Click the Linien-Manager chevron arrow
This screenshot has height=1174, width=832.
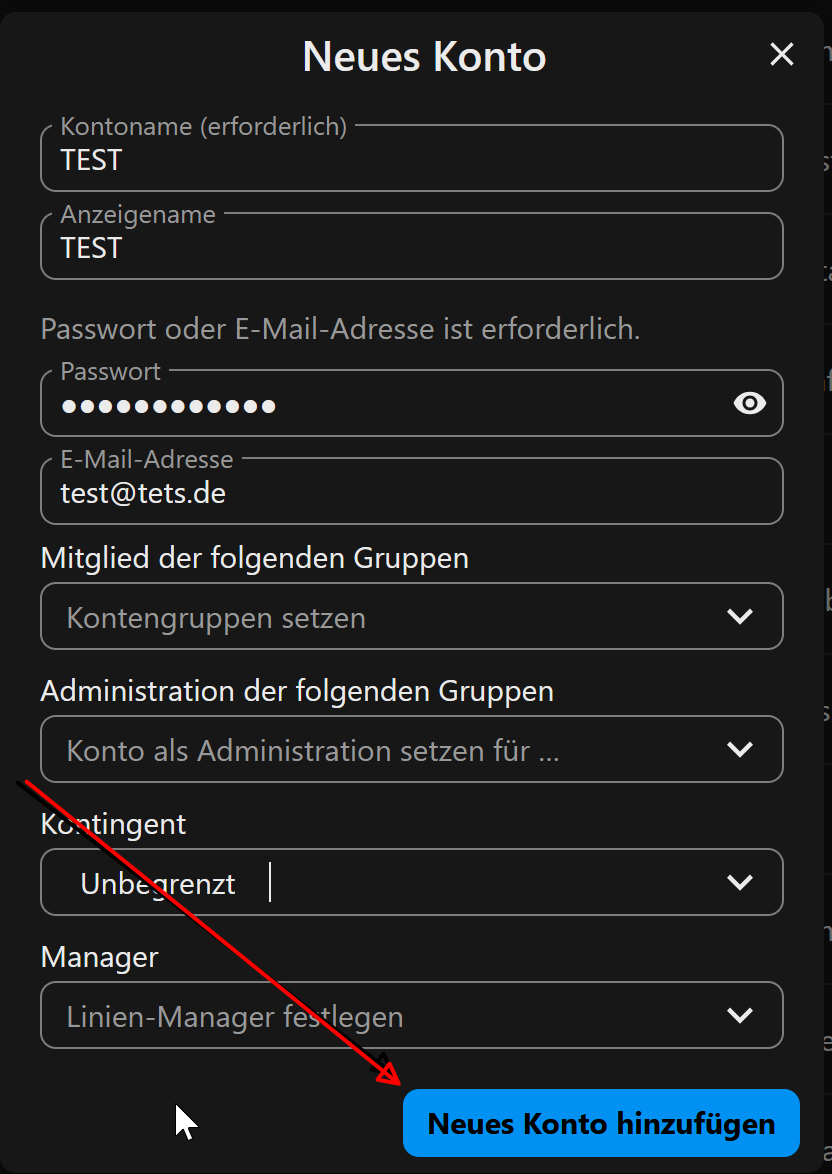[x=739, y=1016]
